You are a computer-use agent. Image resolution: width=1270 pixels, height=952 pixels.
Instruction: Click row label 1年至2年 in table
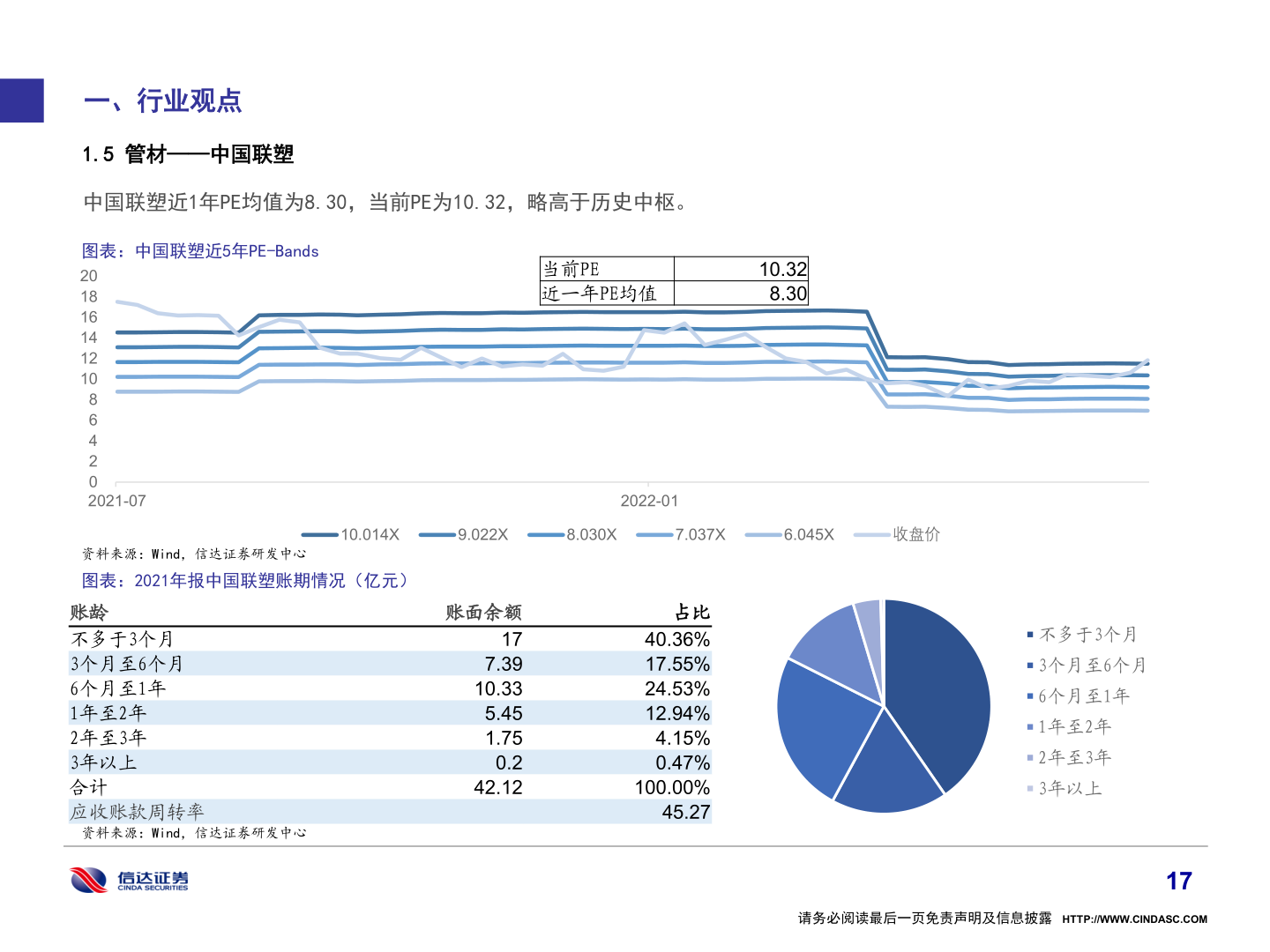click(108, 713)
